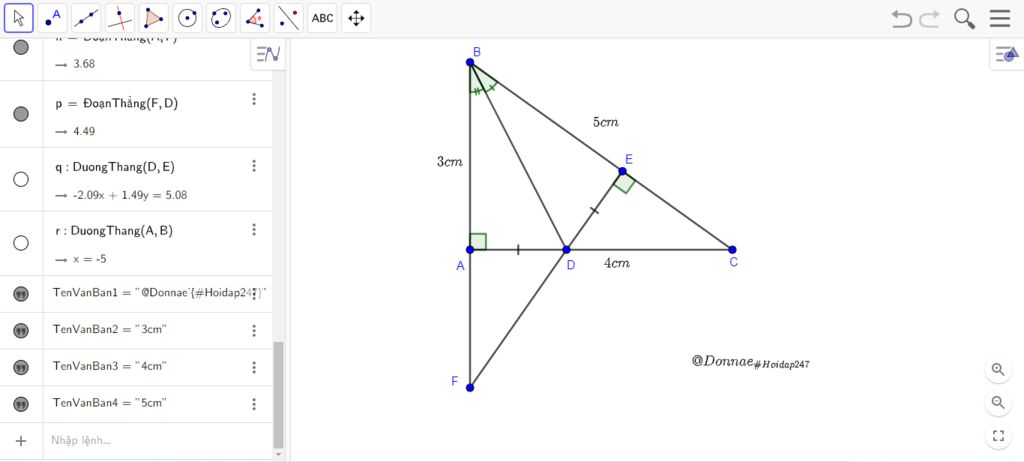Image resolution: width=1024 pixels, height=462 pixels.
Task: Zoom out the graphics view
Action: click(x=998, y=402)
